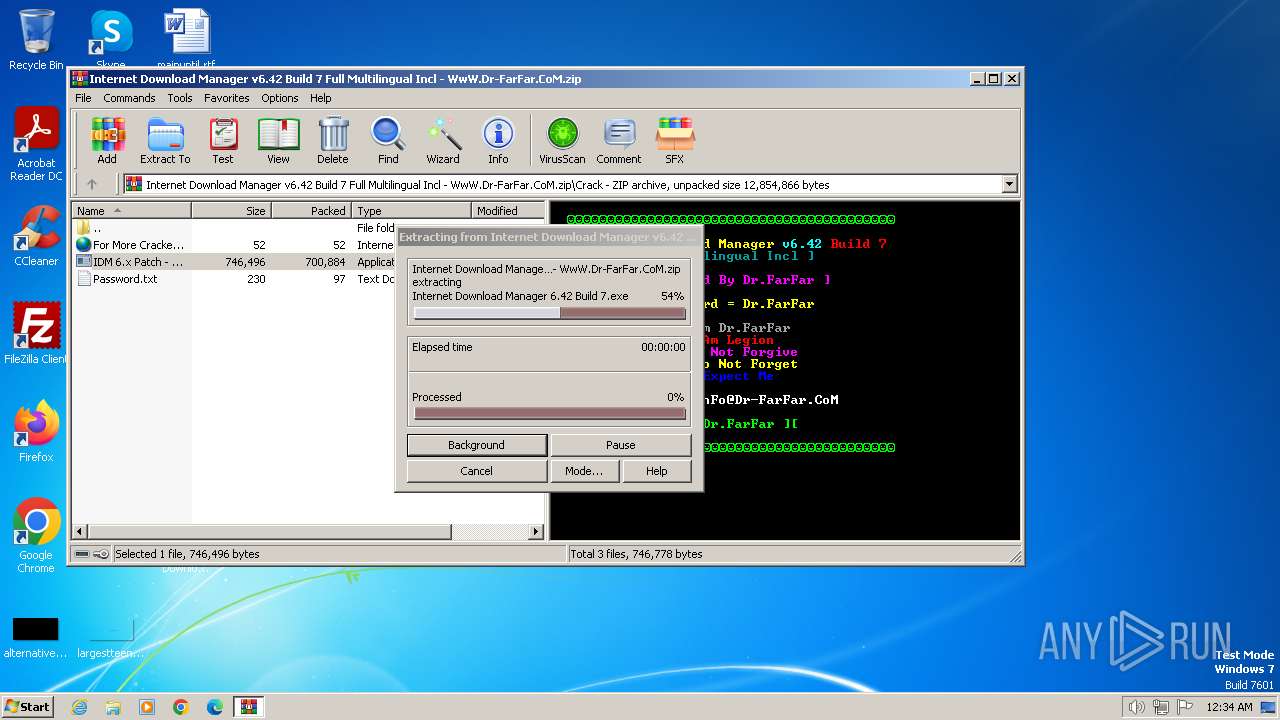The width and height of the screenshot is (1280, 720).
Task: Open FileZilla Client desktop icon
Action: tap(36, 333)
